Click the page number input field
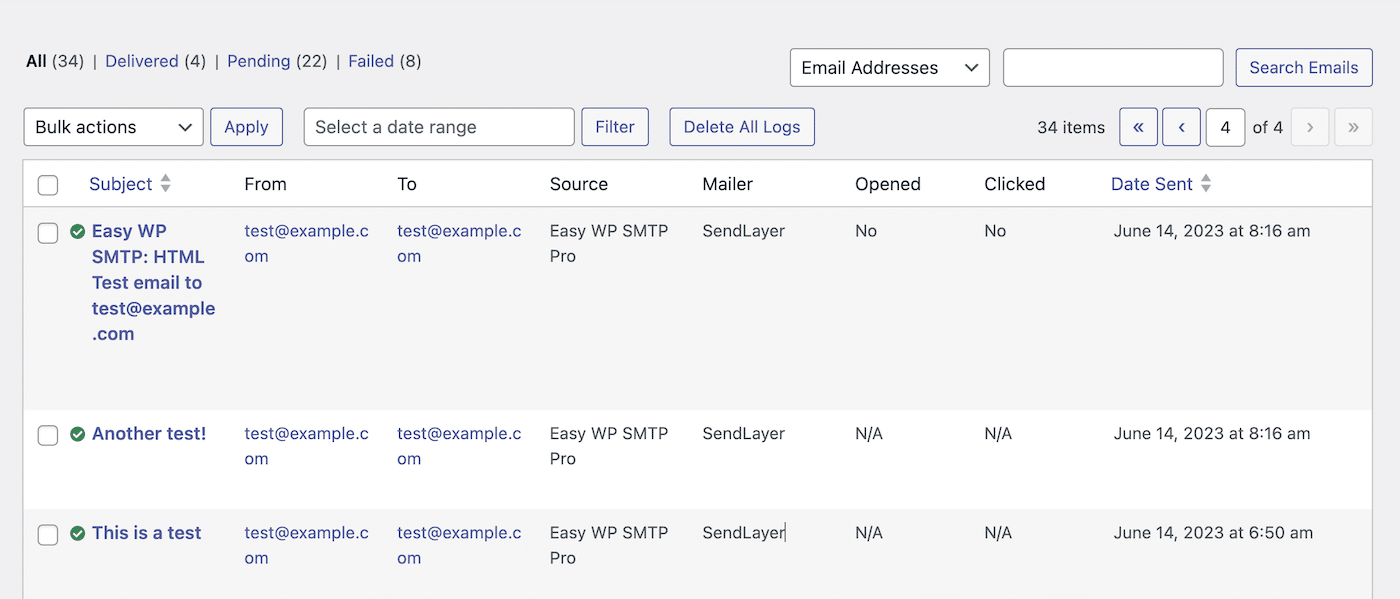Viewport: 1400px width, 599px height. pos(1225,127)
